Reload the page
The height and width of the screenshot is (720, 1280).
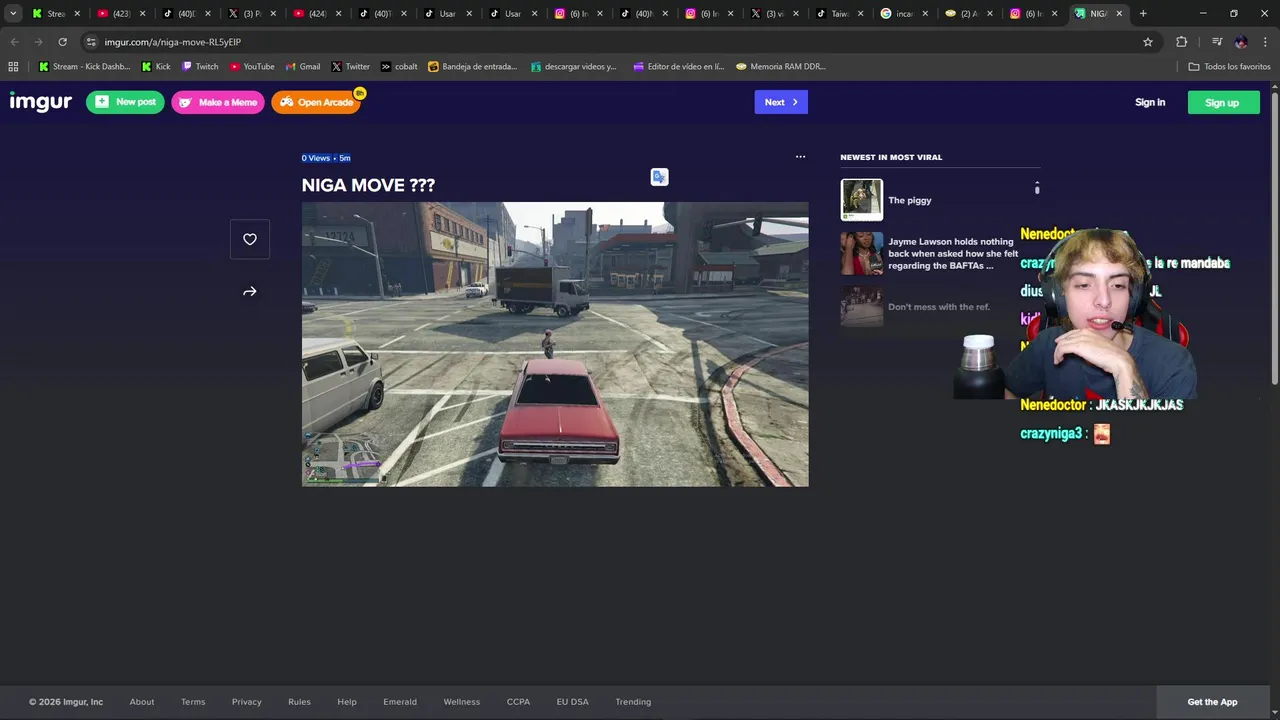(62, 42)
